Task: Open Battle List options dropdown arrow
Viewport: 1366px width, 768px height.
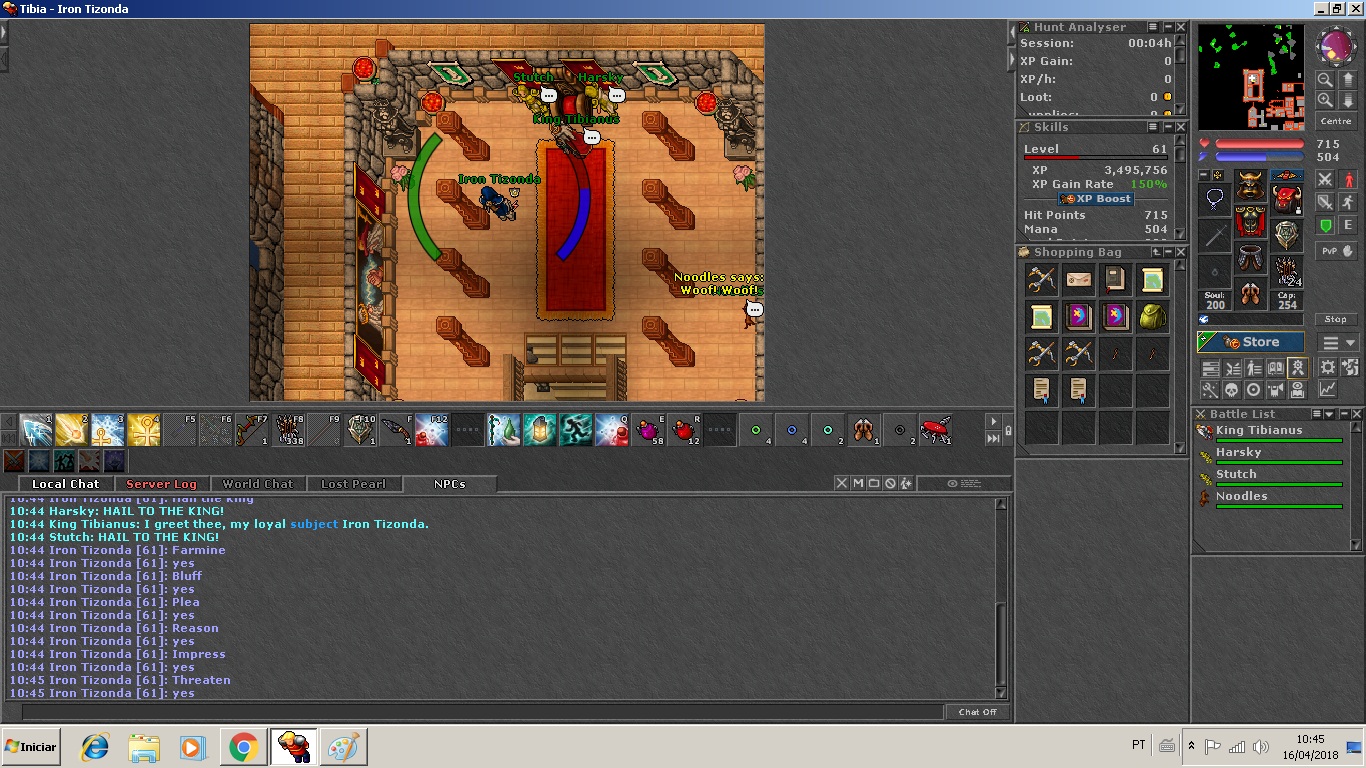Action: pos(1329,414)
